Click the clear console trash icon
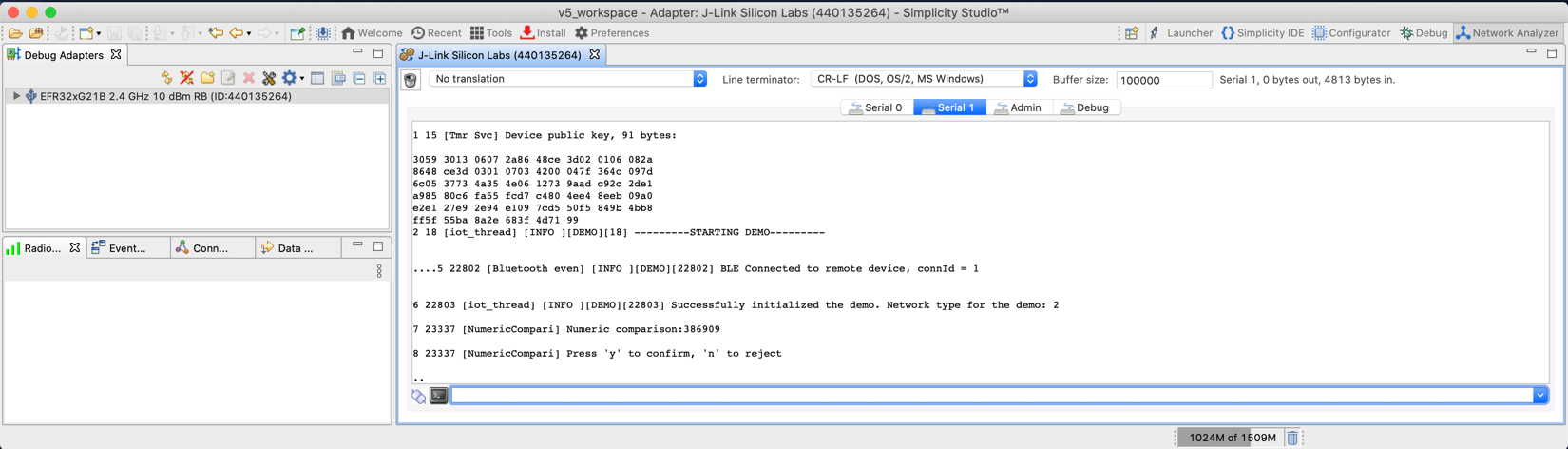The image size is (1568, 449). 411,80
